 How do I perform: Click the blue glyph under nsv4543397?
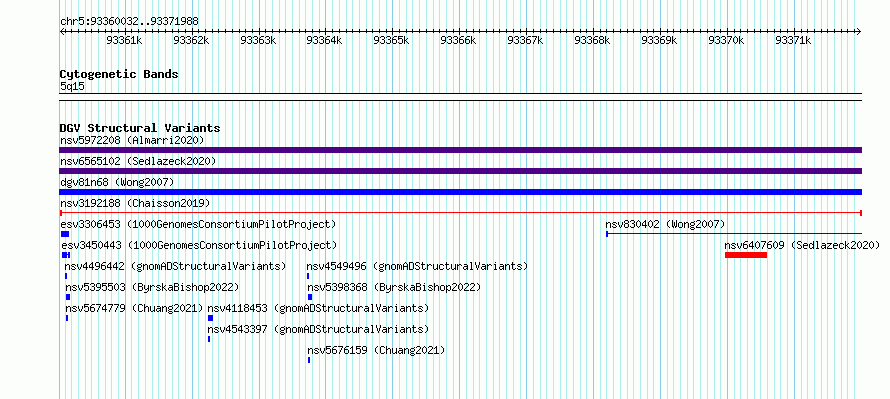(209, 339)
